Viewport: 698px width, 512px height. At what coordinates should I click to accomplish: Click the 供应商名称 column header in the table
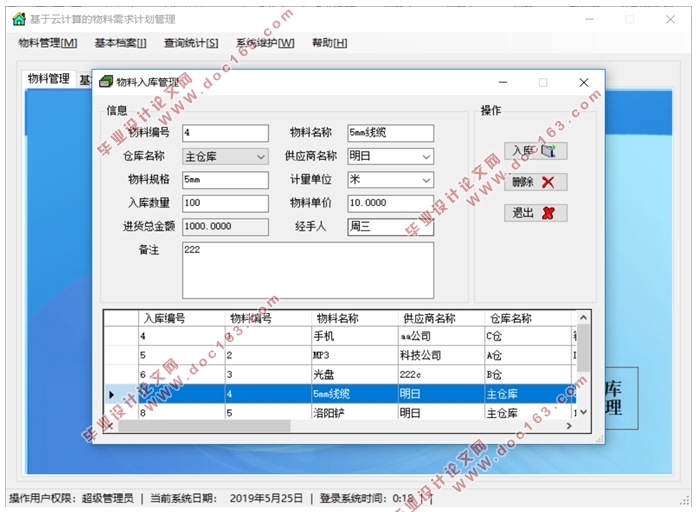pyautogui.click(x=441, y=318)
